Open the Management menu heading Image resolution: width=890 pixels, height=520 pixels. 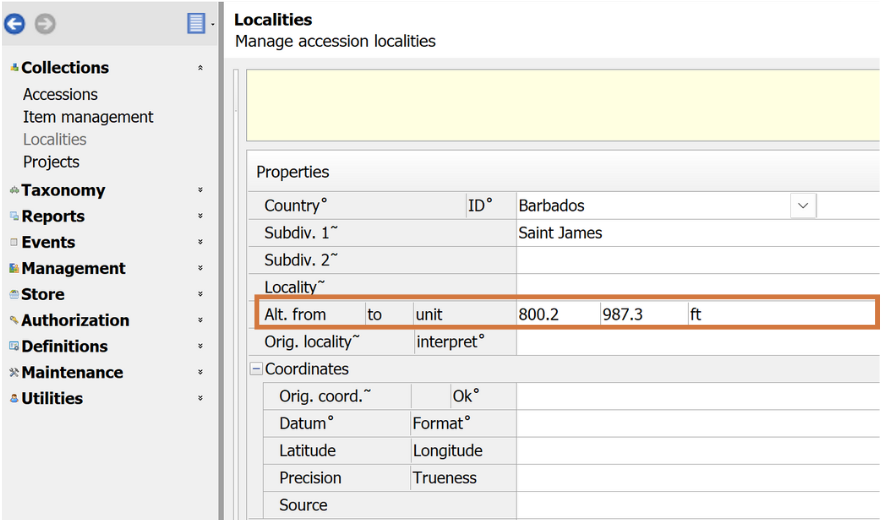(73, 268)
